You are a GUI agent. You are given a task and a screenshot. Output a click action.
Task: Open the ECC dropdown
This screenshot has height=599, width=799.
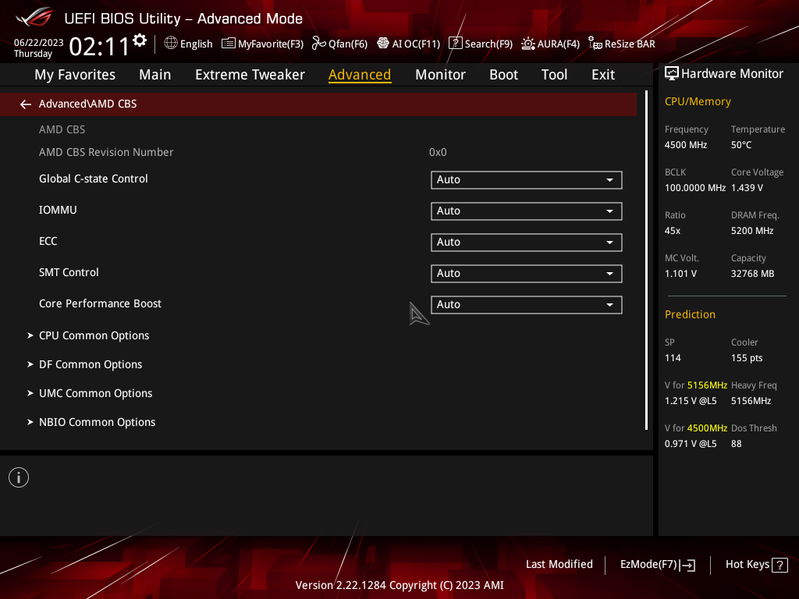[x=526, y=242]
